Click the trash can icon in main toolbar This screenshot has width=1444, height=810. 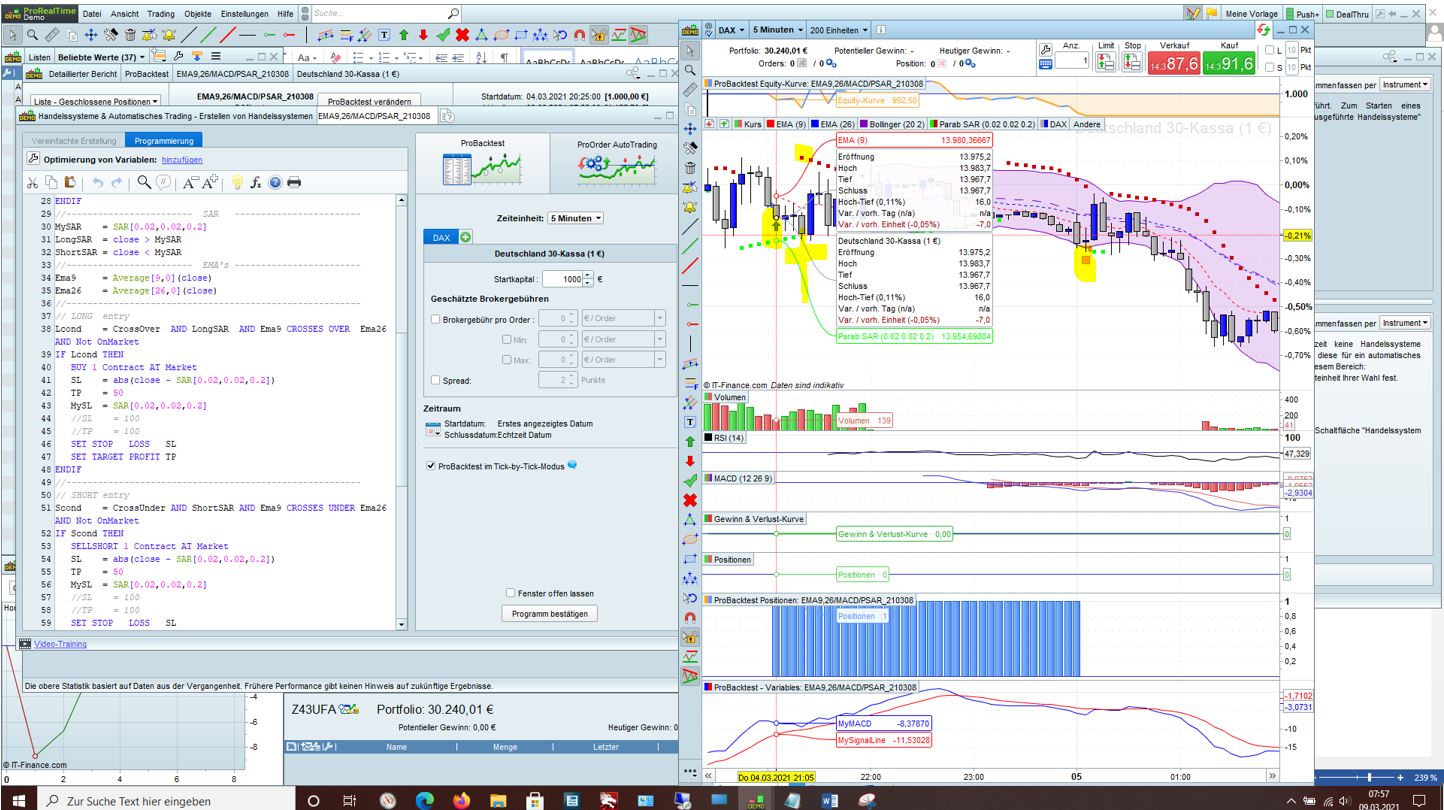(x=129, y=35)
